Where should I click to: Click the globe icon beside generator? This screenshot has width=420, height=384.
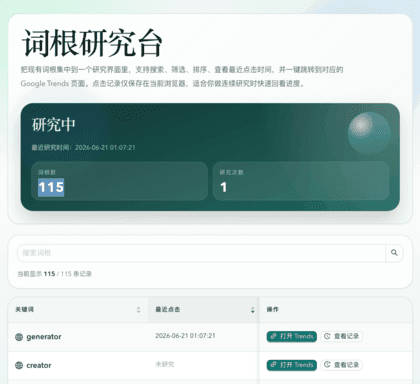(x=19, y=337)
